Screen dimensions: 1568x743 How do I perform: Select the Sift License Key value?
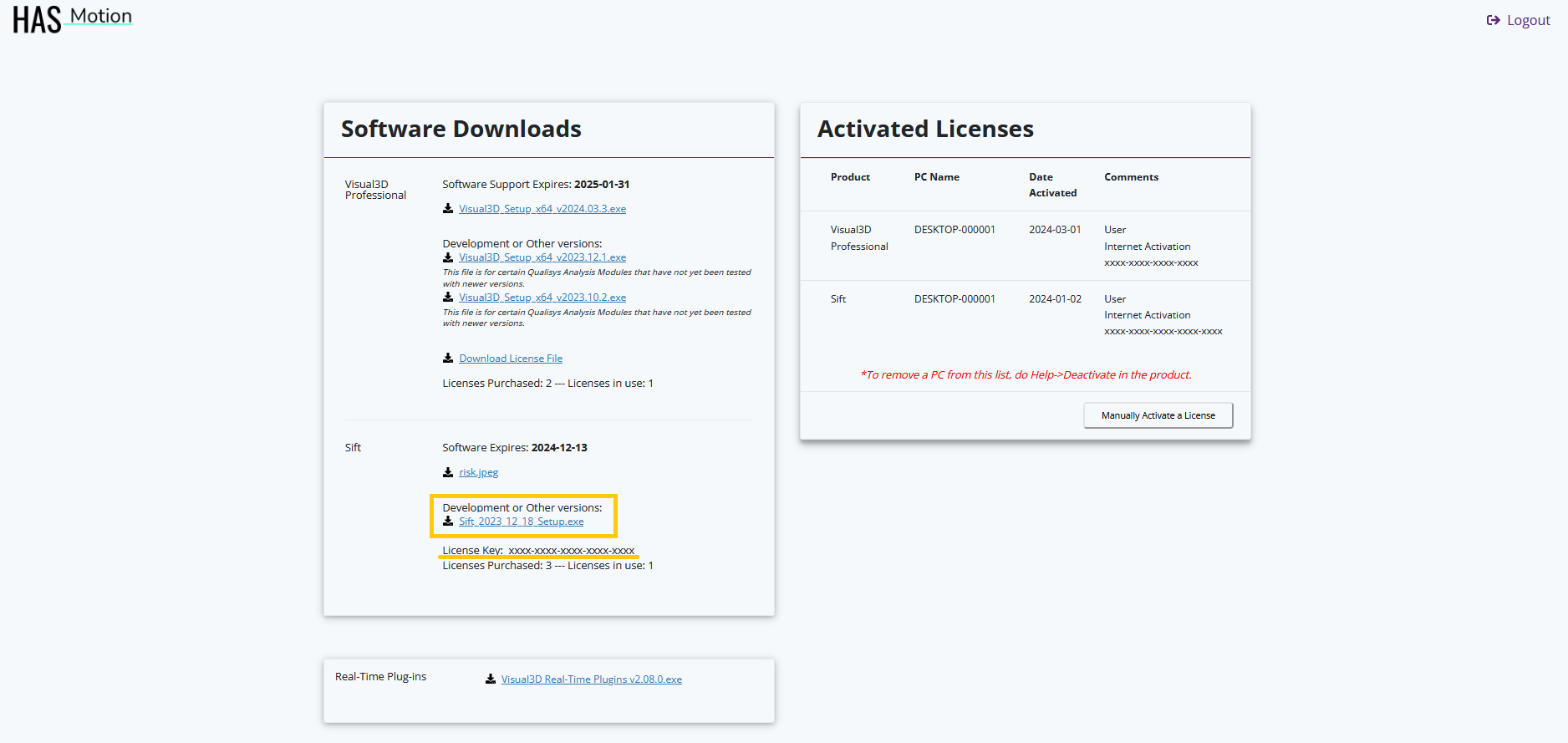572,551
